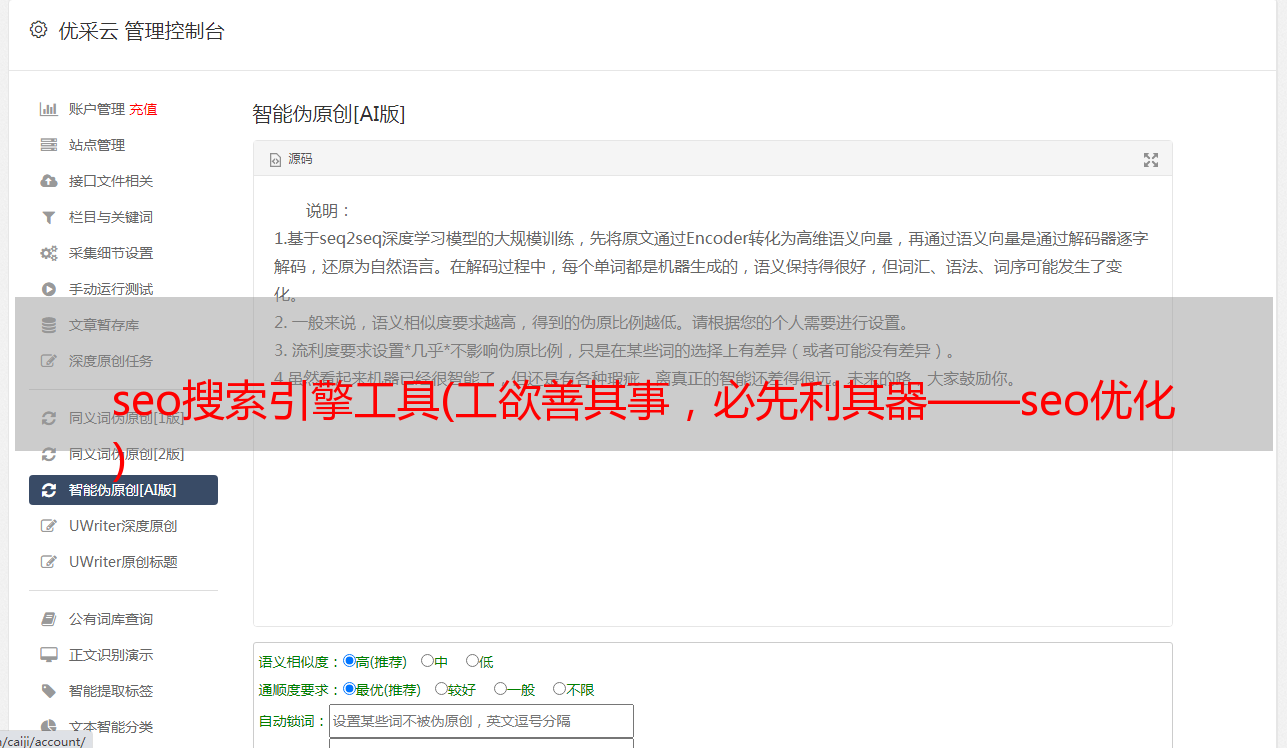
Task: Click the gear icon beside 优采云 title
Action: (38, 30)
